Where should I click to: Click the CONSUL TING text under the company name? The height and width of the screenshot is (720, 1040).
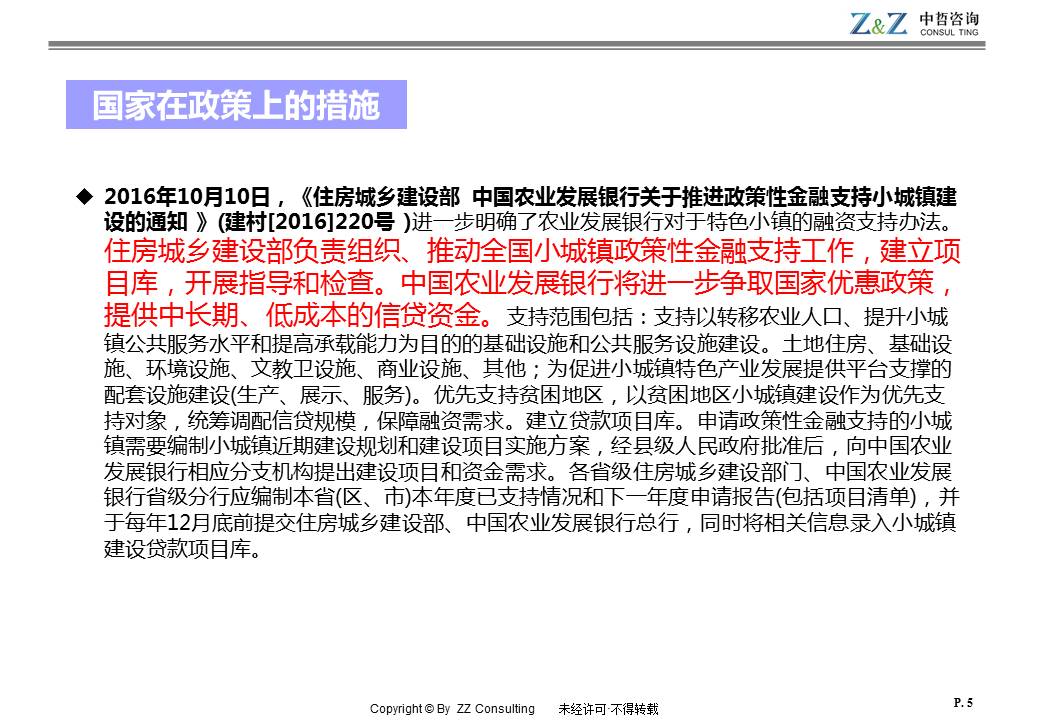click(949, 33)
